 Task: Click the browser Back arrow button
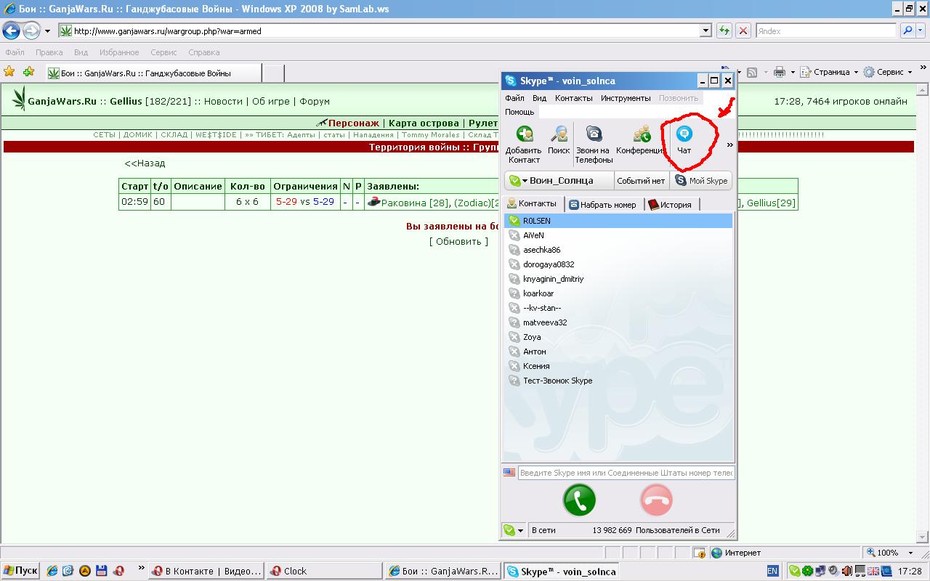[x=11, y=30]
